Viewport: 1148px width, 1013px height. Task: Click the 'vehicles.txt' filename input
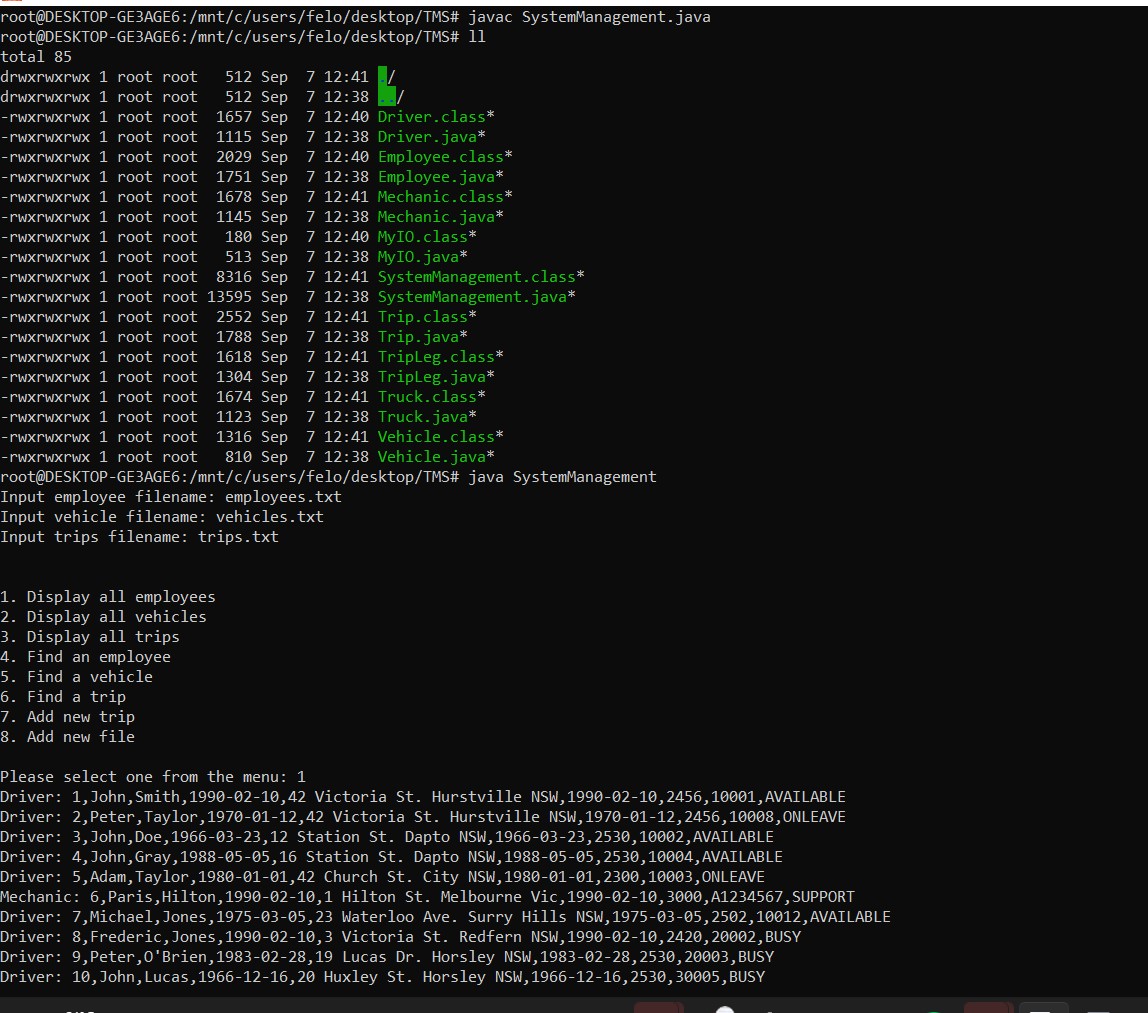click(269, 517)
